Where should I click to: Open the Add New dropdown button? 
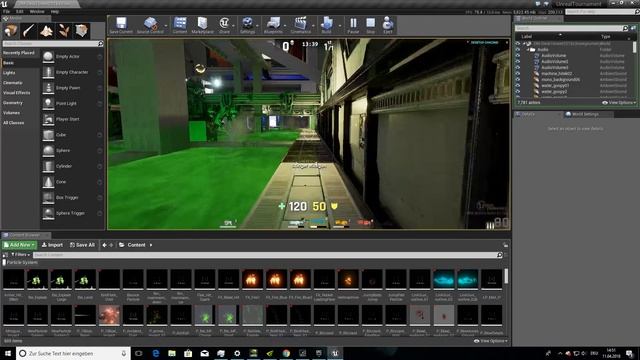[19, 245]
